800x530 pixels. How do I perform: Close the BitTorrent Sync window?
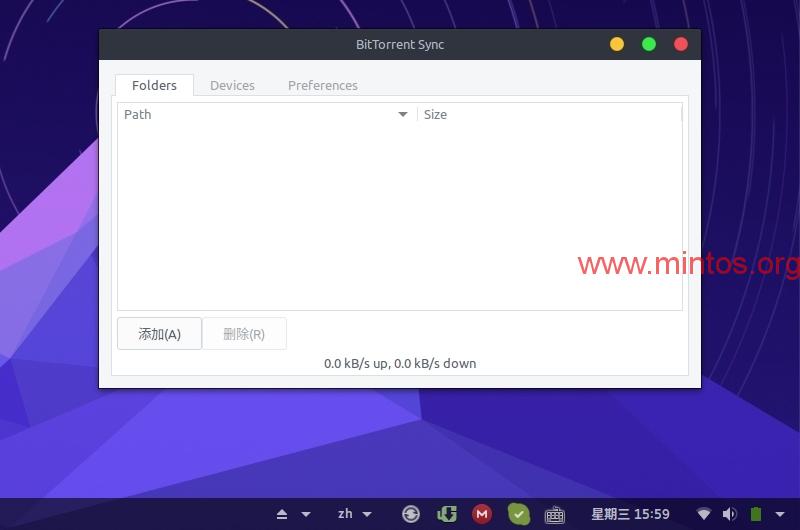point(681,44)
